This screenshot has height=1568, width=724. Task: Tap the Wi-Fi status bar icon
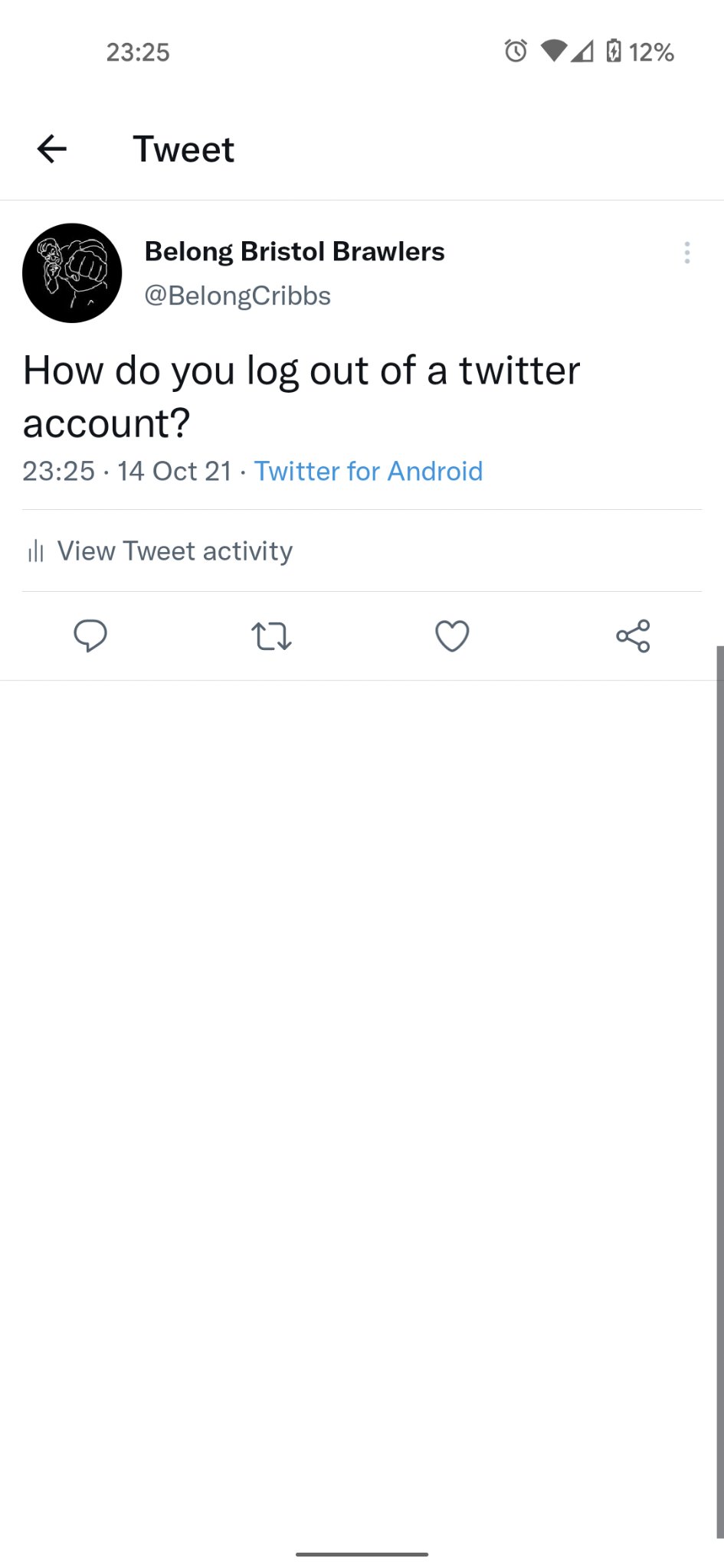tap(553, 51)
